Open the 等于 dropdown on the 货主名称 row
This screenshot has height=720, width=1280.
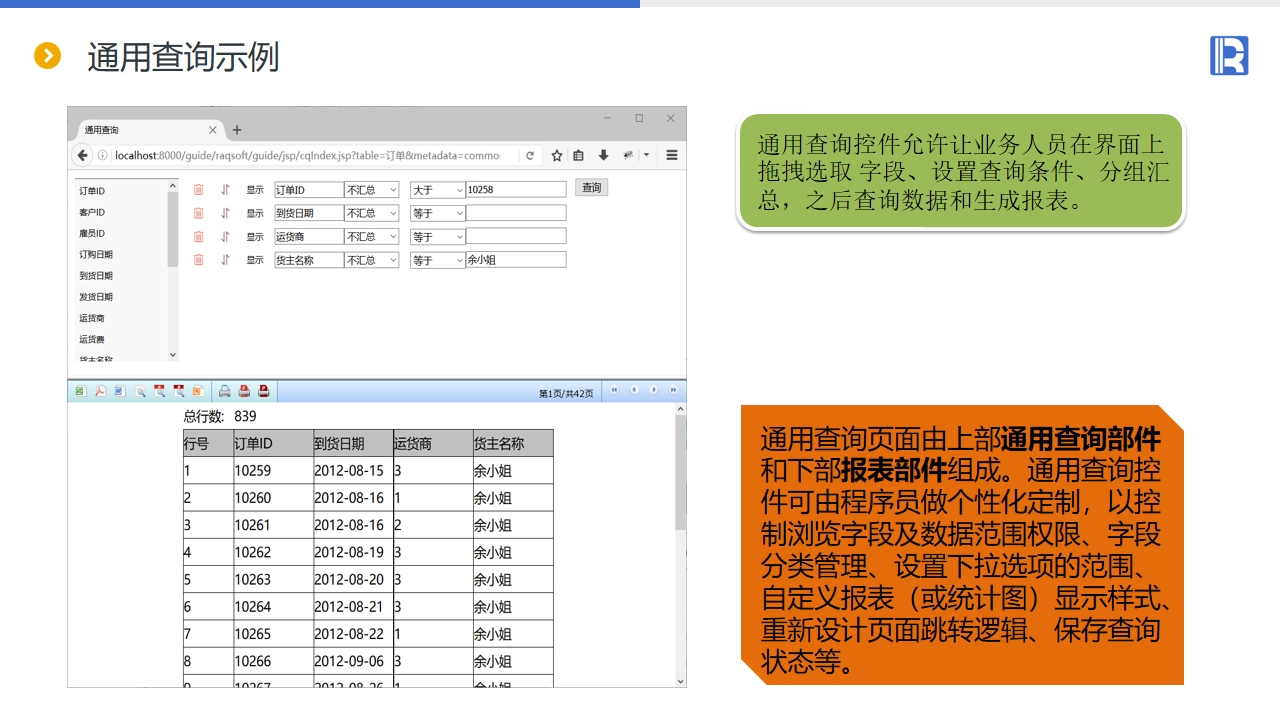tap(438, 260)
